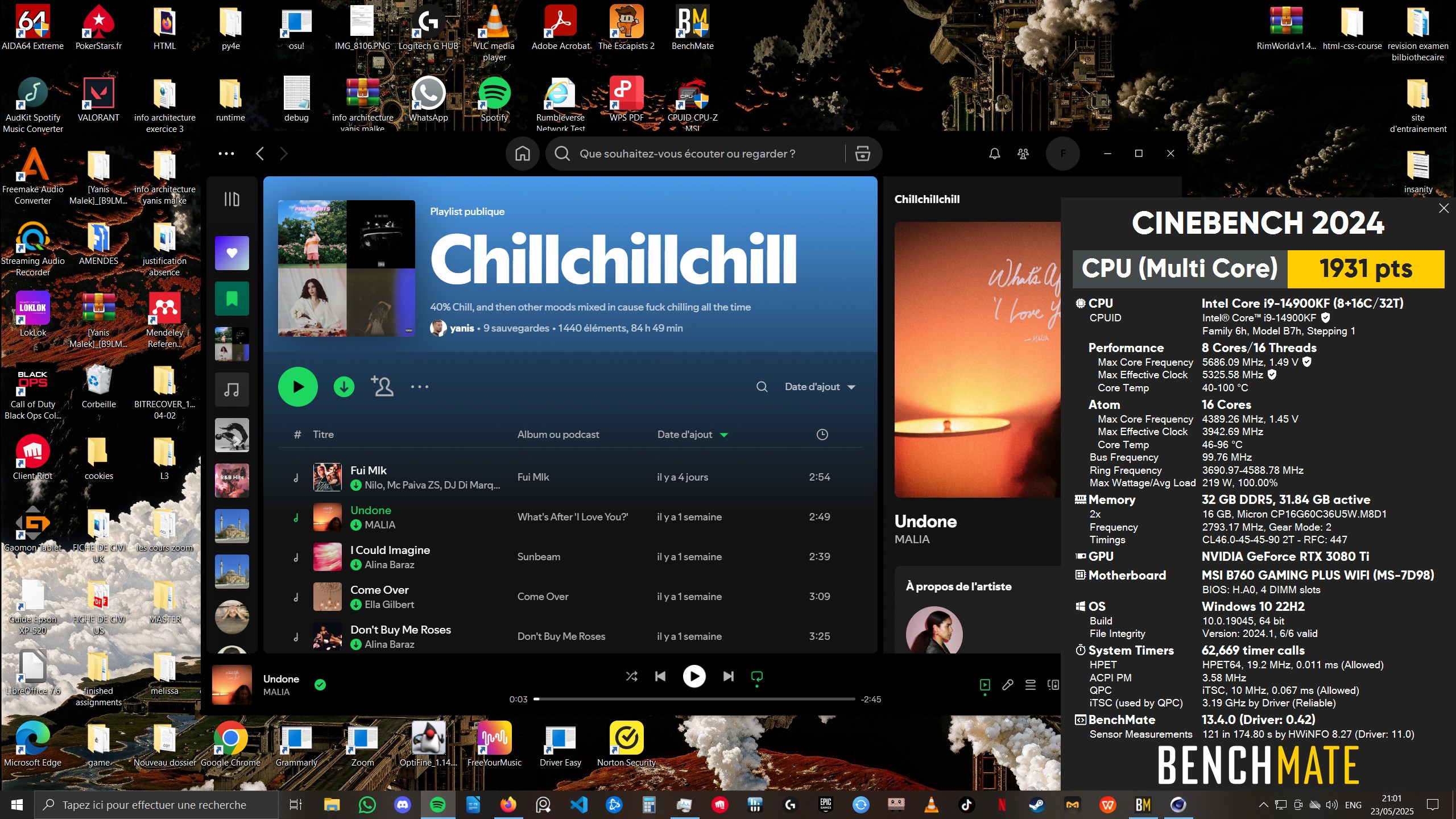Skip to next track
Image resolution: width=1456 pixels, height=819 pixels.
tap(728, 676)
